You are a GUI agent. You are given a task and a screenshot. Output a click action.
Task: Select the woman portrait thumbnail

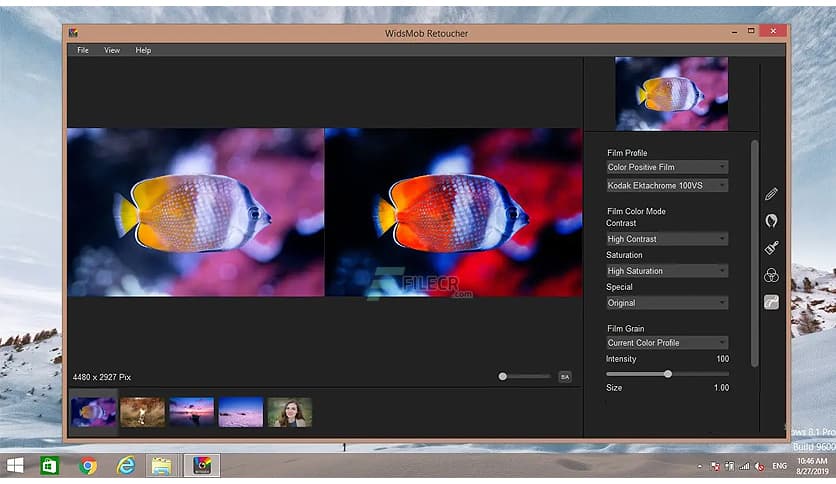[290, 412]
